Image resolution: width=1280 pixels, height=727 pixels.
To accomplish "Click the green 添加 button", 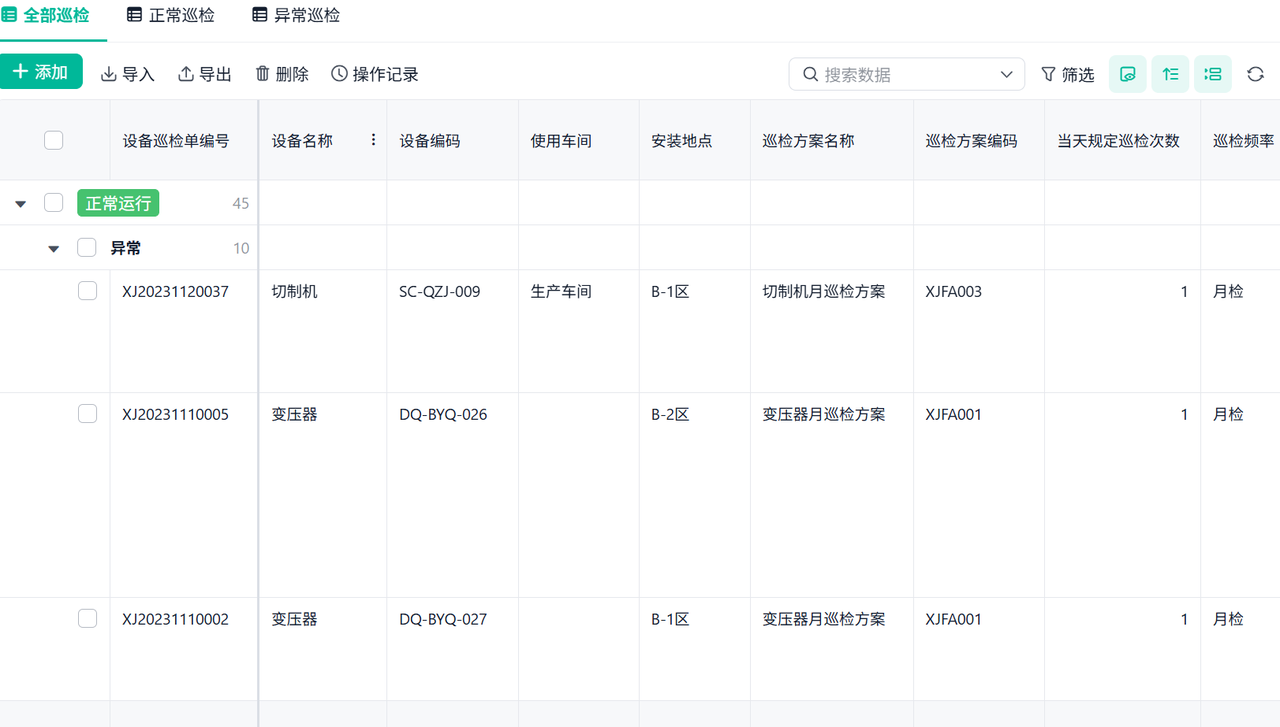I will click(40, 72).
